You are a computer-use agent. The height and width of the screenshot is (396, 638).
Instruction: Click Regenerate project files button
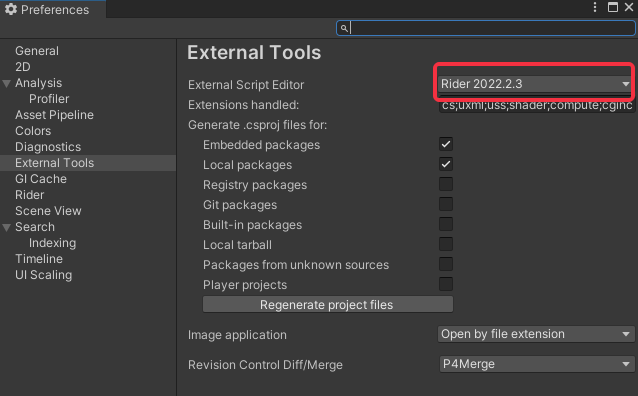coord(328,304)
